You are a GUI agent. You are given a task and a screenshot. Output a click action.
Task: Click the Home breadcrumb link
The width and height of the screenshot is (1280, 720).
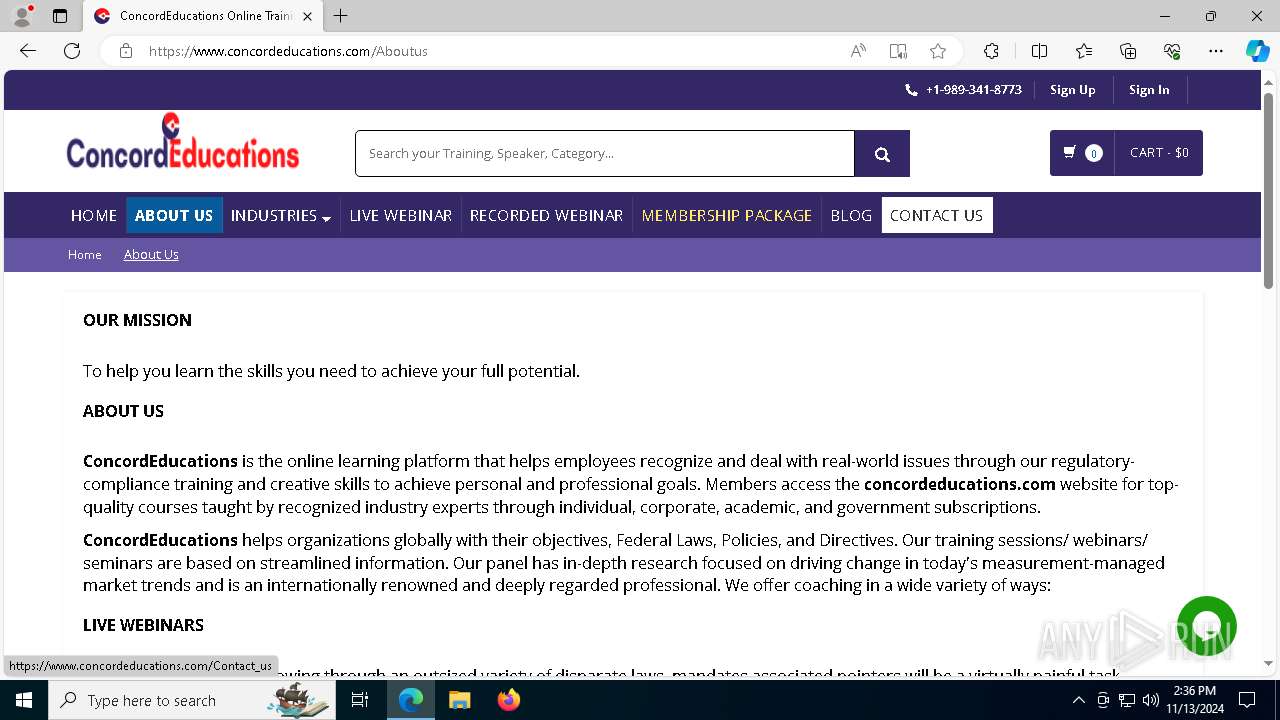click(x=85, y=255)
